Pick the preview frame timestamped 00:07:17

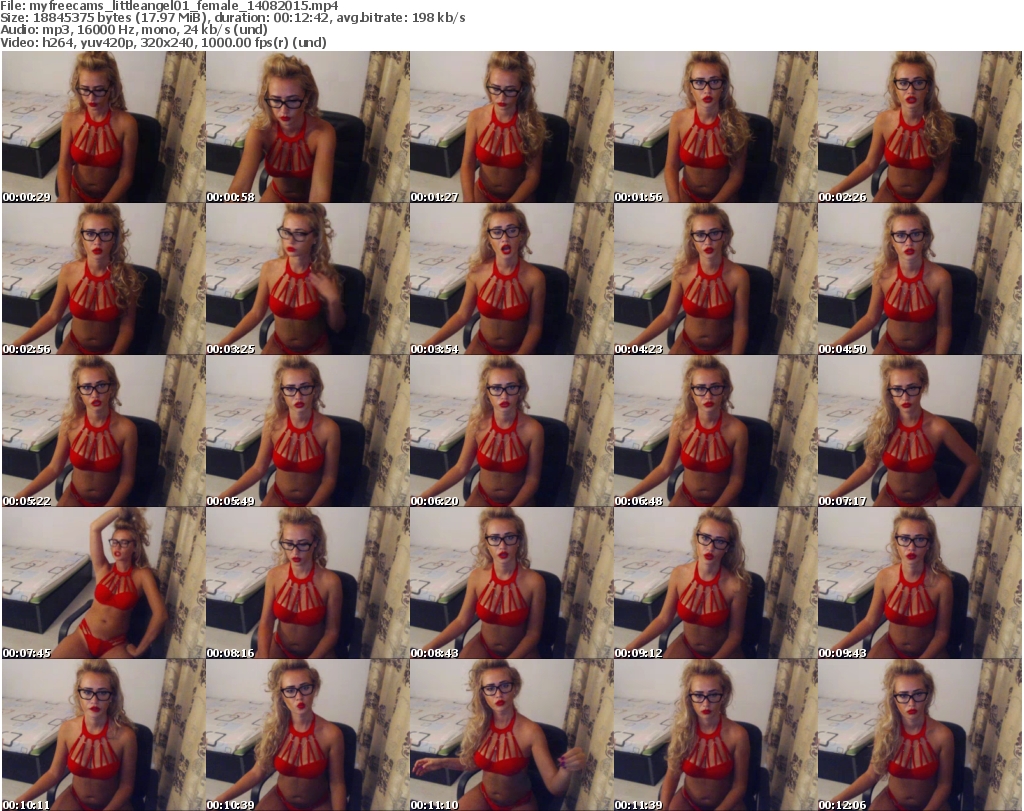click(920, 431)
